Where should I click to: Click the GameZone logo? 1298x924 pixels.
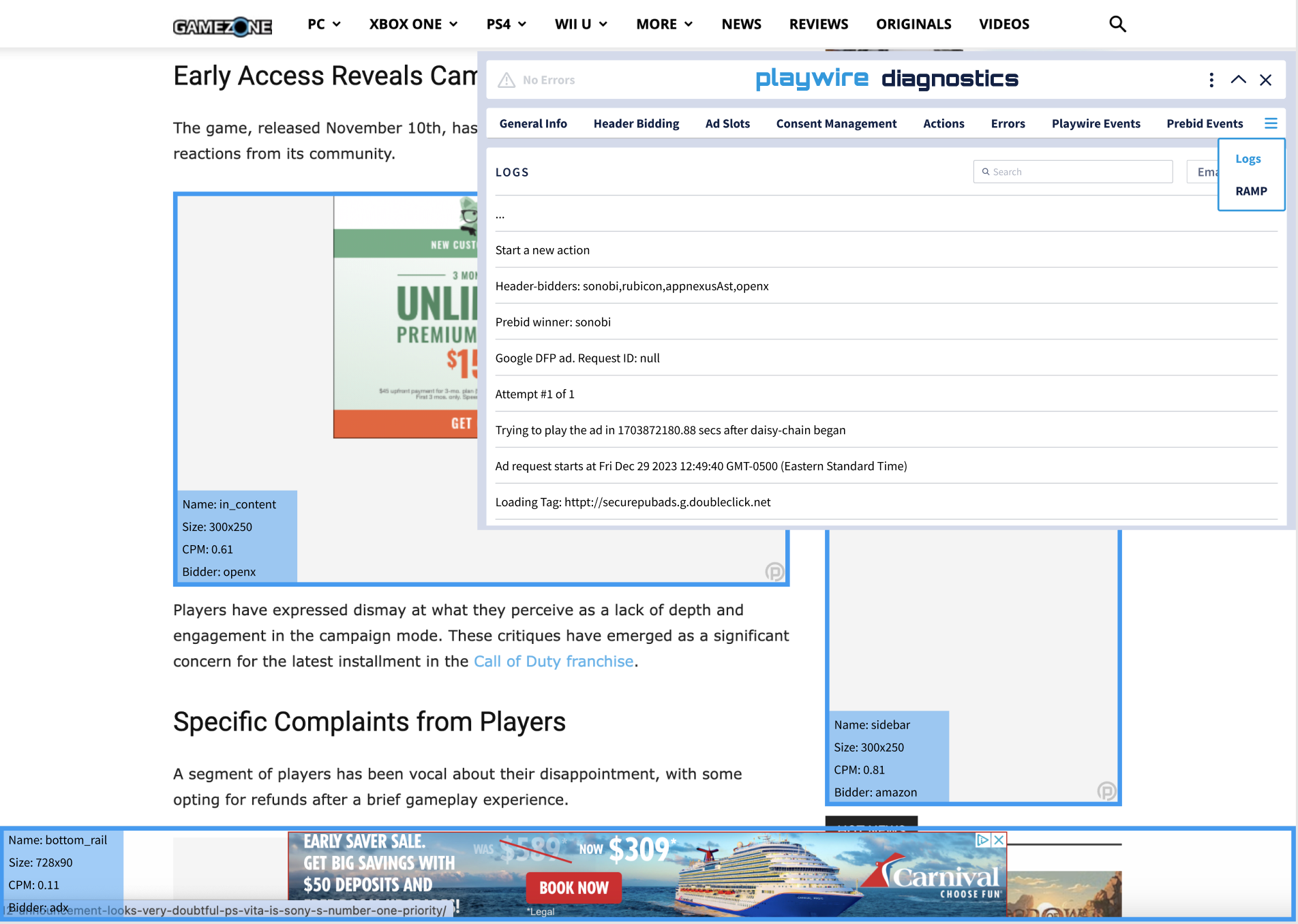pyautogui.click(x=222, y=26)
